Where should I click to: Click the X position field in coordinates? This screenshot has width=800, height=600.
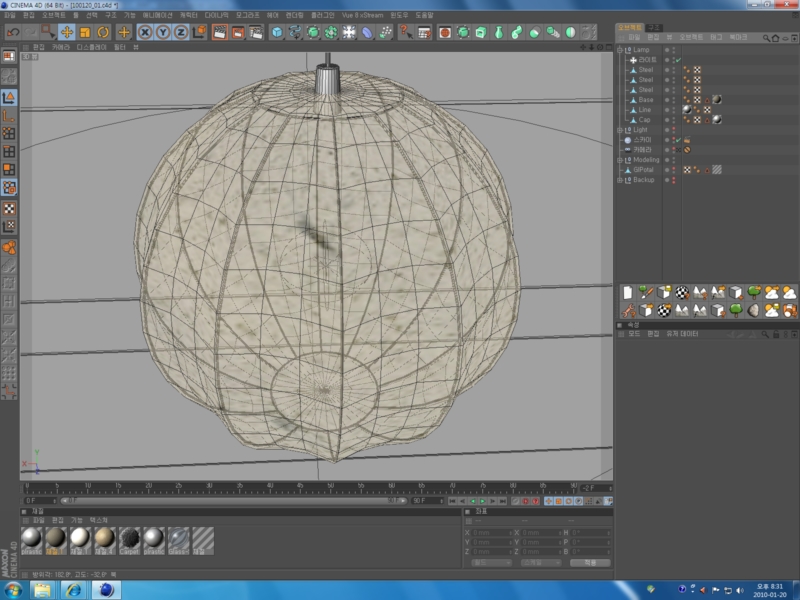(492, 533)
